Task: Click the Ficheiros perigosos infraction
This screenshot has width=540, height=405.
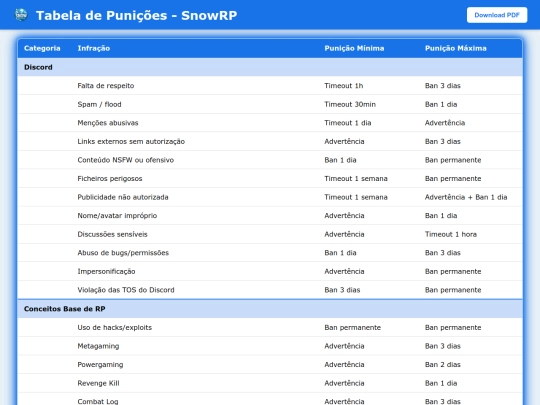Action: point(110,179)
